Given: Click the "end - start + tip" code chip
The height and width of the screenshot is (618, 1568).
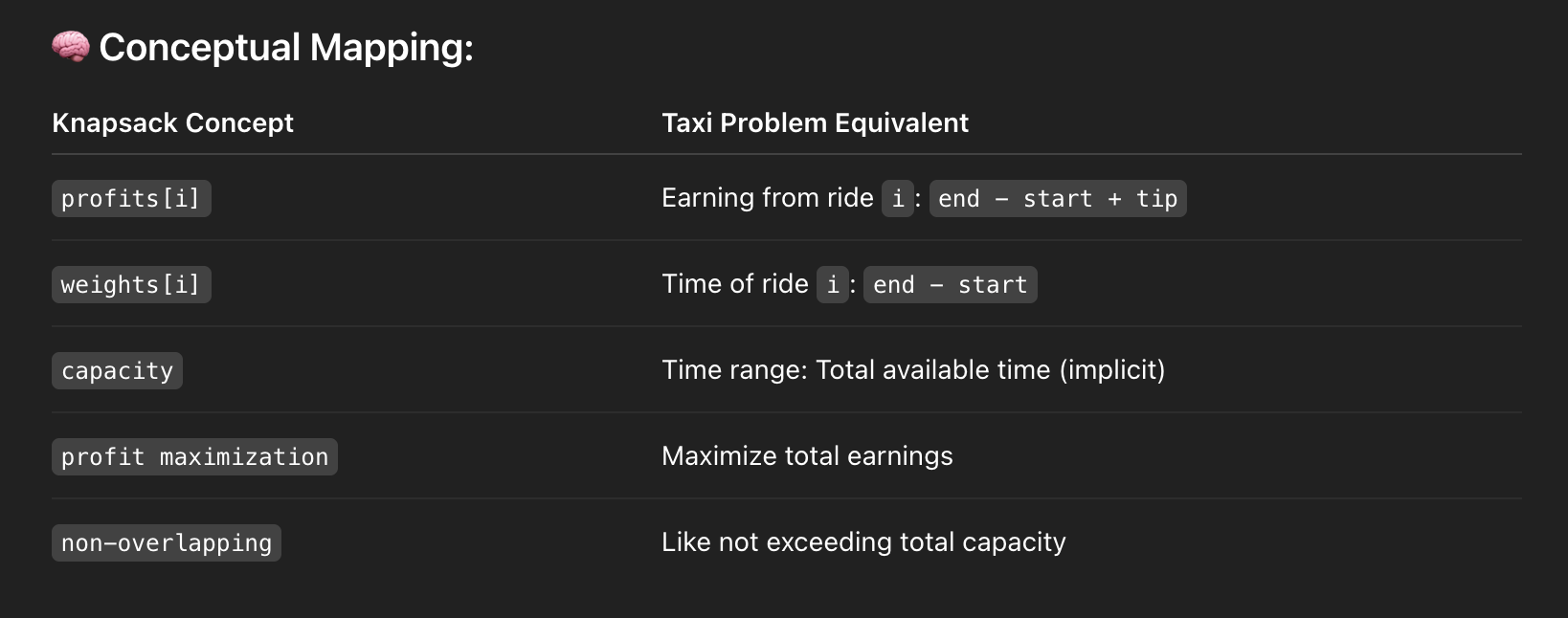Looking at the screenshot, I should click(1058, 198).
